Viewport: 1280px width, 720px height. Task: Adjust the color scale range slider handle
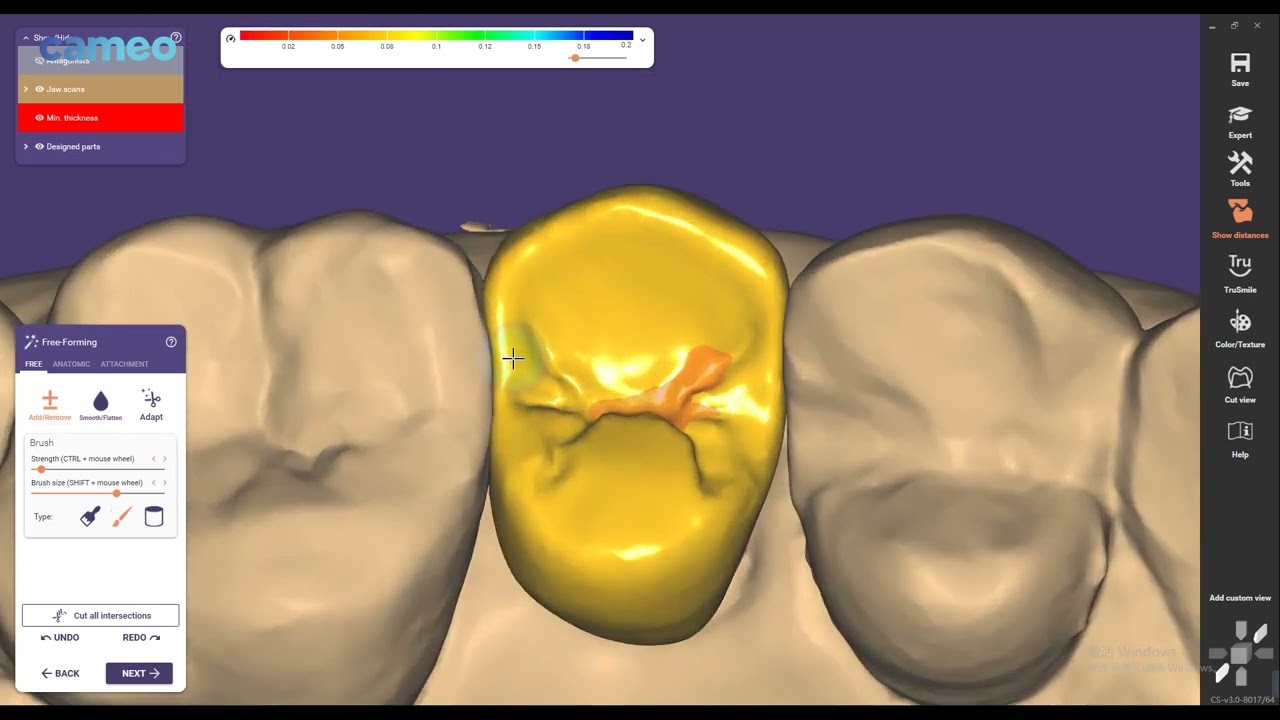click(x=575, y=58)
